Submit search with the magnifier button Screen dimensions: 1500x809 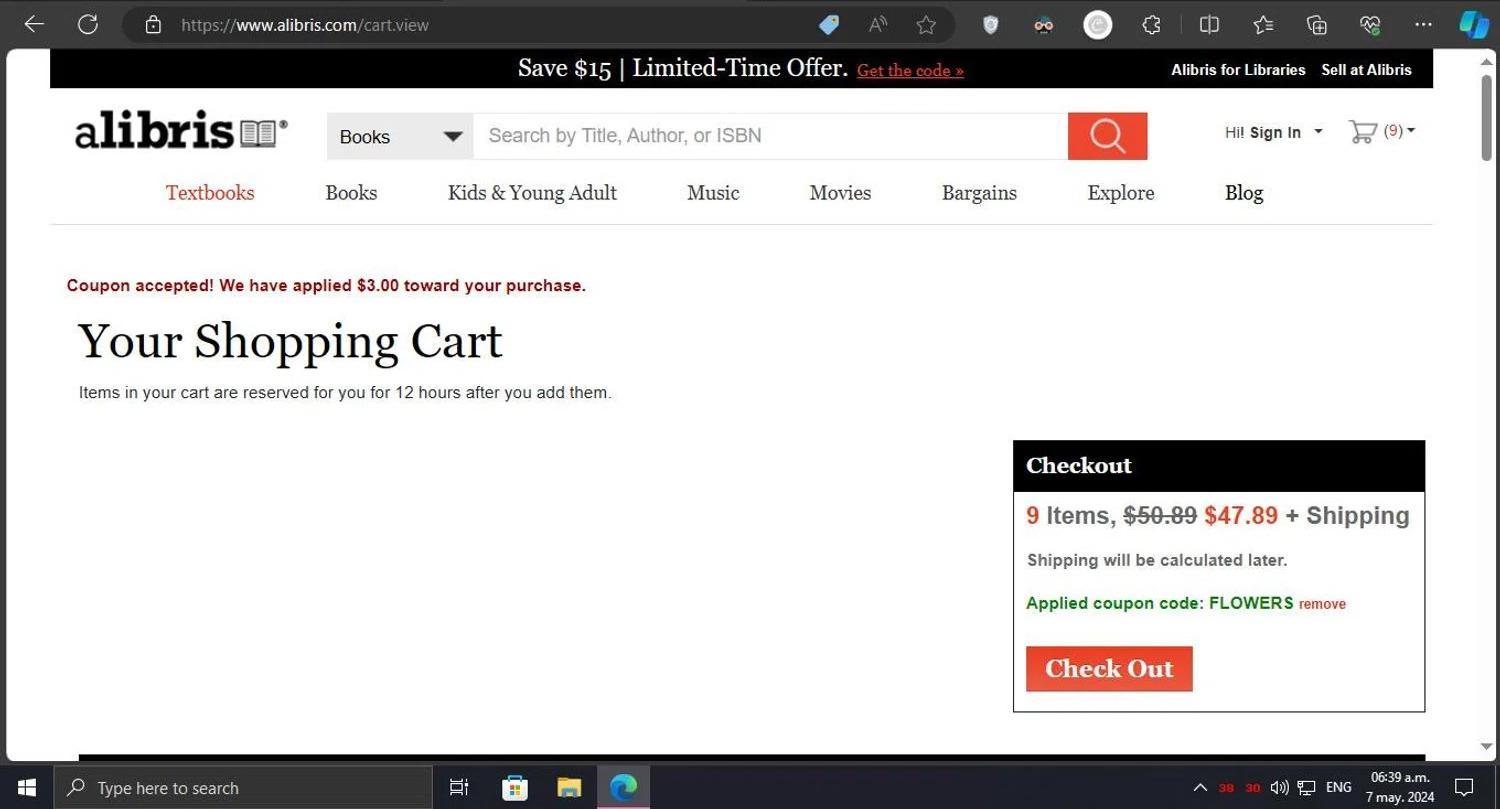[x=1107, y=136]
